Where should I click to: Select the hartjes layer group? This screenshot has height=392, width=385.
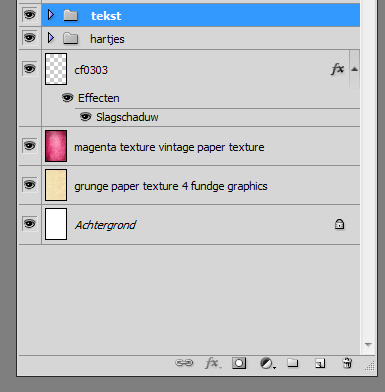click(x=201, y=38)
